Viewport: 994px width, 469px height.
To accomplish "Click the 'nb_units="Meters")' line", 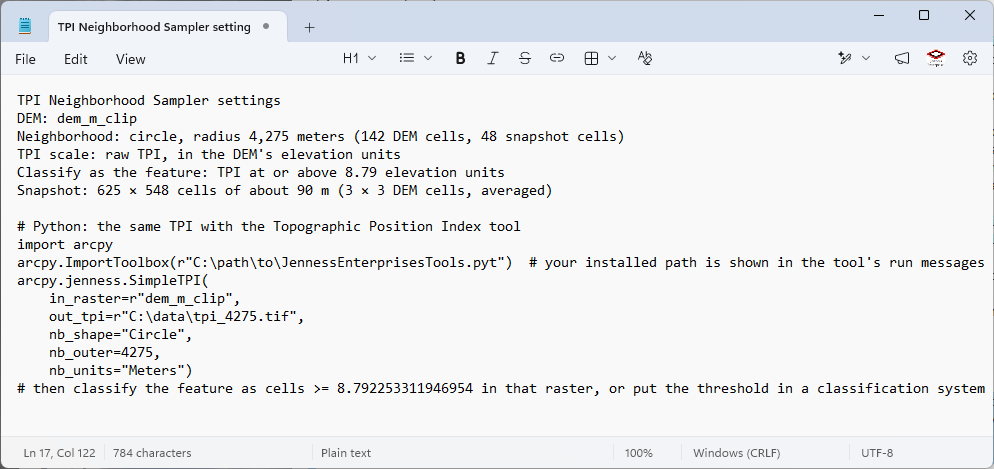I will tap(120, 370).
